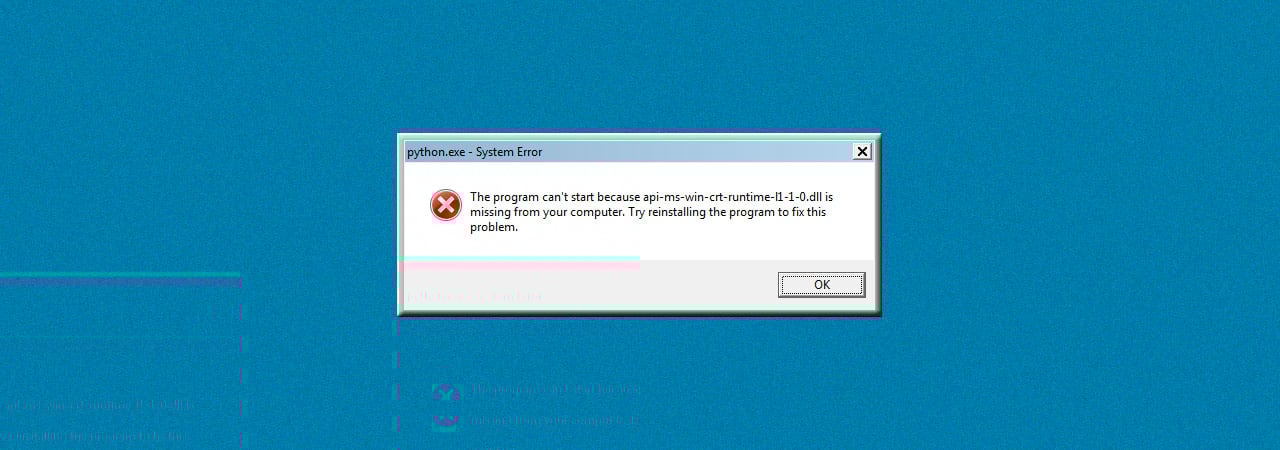This screenshot has height=450, width=1280.
Task: Click the word 'problem.' in the message
Action: [494, 227]
